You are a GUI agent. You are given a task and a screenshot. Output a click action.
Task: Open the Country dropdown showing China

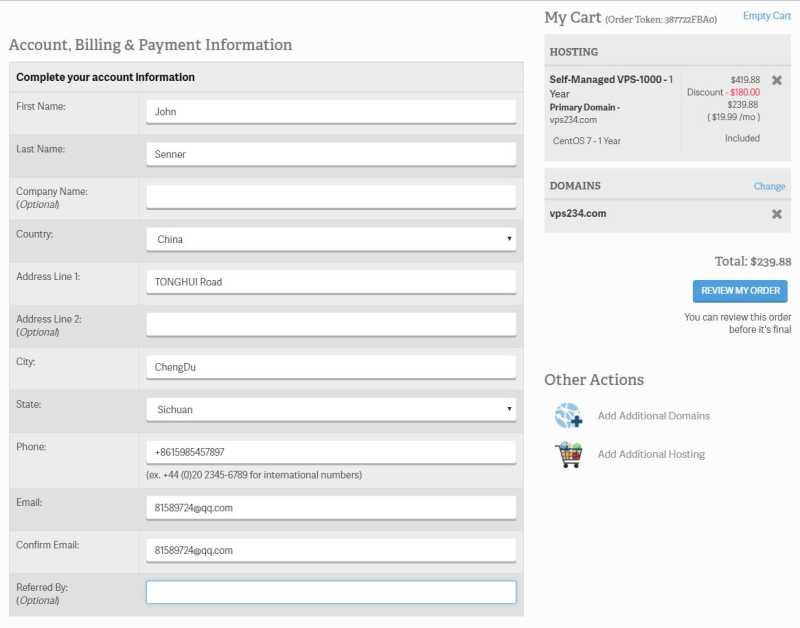click(x=331, y=239)
